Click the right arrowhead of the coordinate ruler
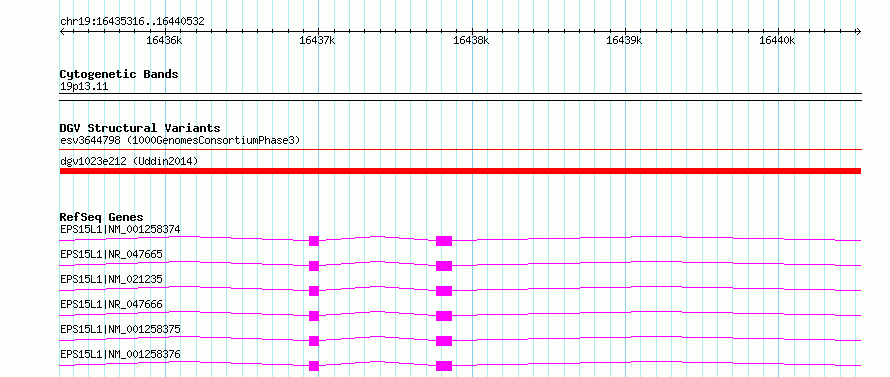Viewport: 890px width, 377px height. coord(858,31)
